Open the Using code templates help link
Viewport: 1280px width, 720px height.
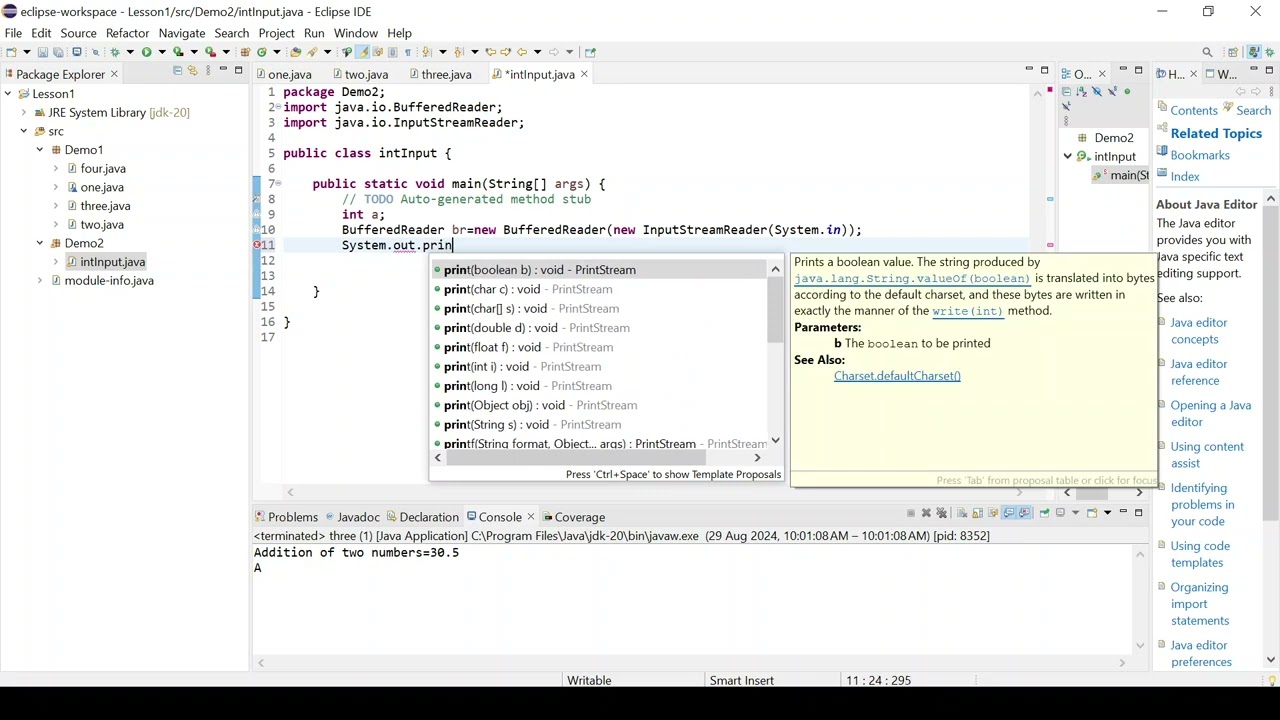[1200, 554]
